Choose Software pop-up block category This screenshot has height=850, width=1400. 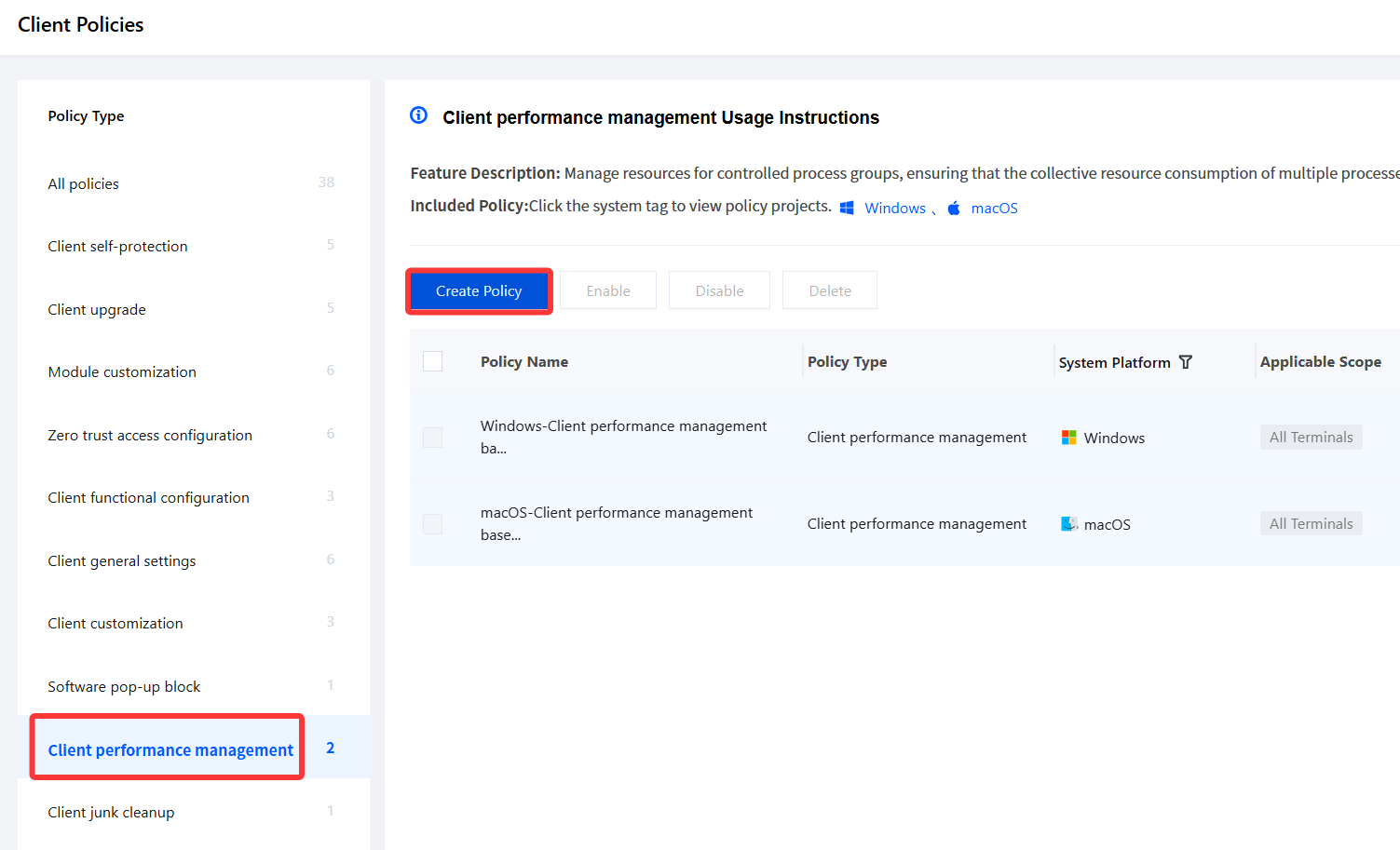[194, 686]
